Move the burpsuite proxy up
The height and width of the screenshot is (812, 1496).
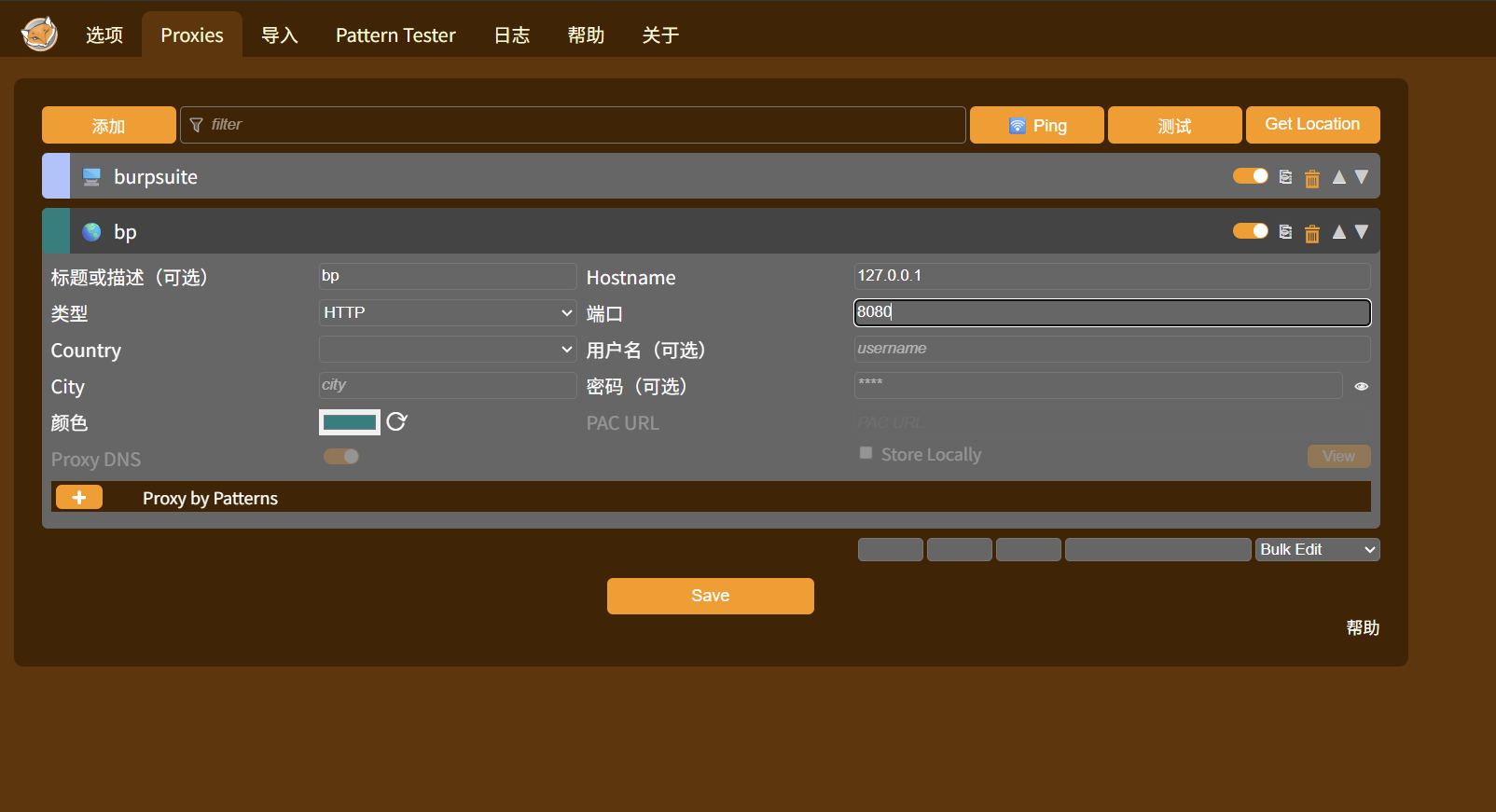point(1338,177)
